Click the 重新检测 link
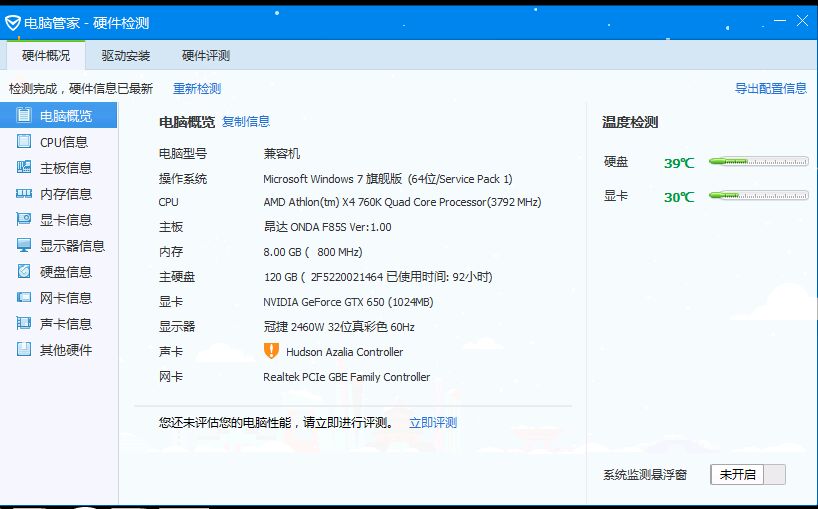This screenshot has height=509, width=818. (197, 89)
